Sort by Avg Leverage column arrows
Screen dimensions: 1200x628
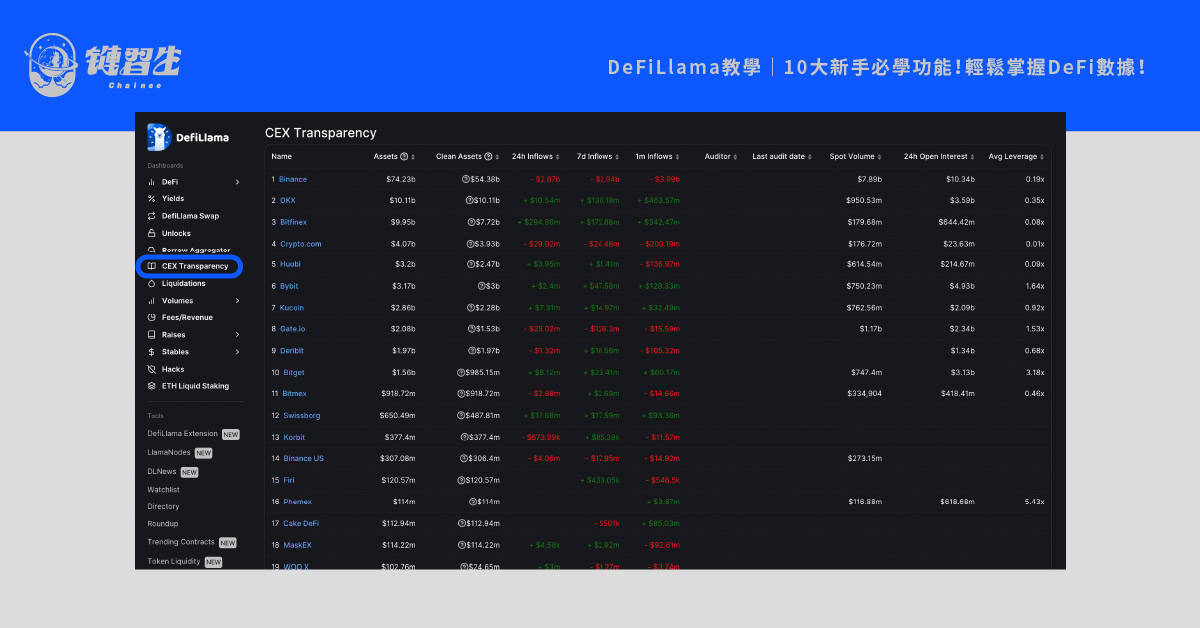click(x=1042, y=156)
